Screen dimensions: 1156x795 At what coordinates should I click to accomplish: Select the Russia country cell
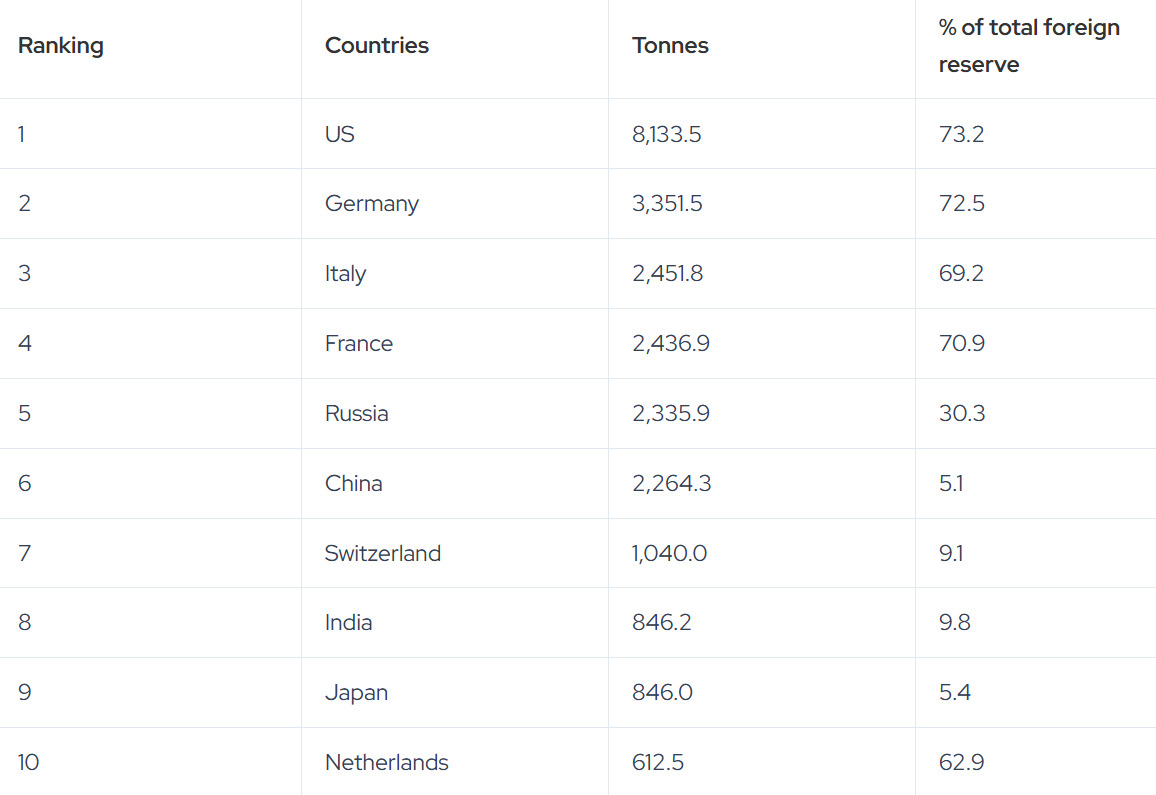(x=357, y=414)
